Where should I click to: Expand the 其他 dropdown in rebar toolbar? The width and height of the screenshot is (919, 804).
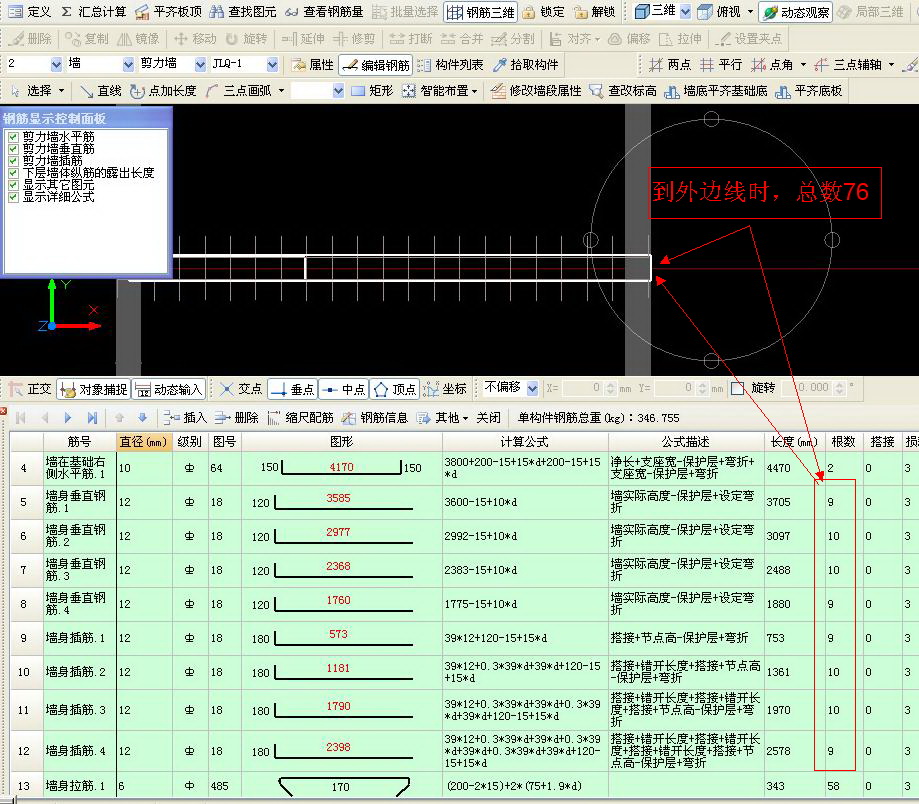[465, 418]
